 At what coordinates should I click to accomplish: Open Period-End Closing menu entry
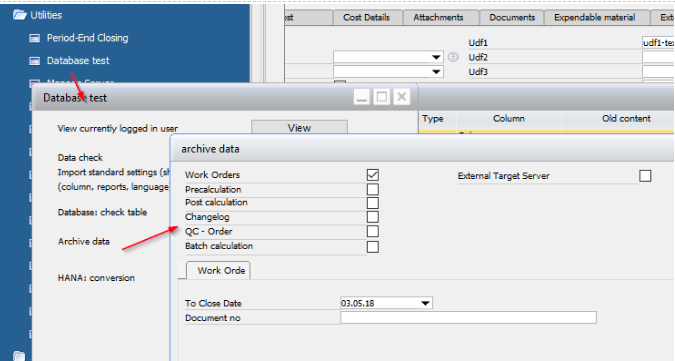pyautogui.click(x=87, y=38)
